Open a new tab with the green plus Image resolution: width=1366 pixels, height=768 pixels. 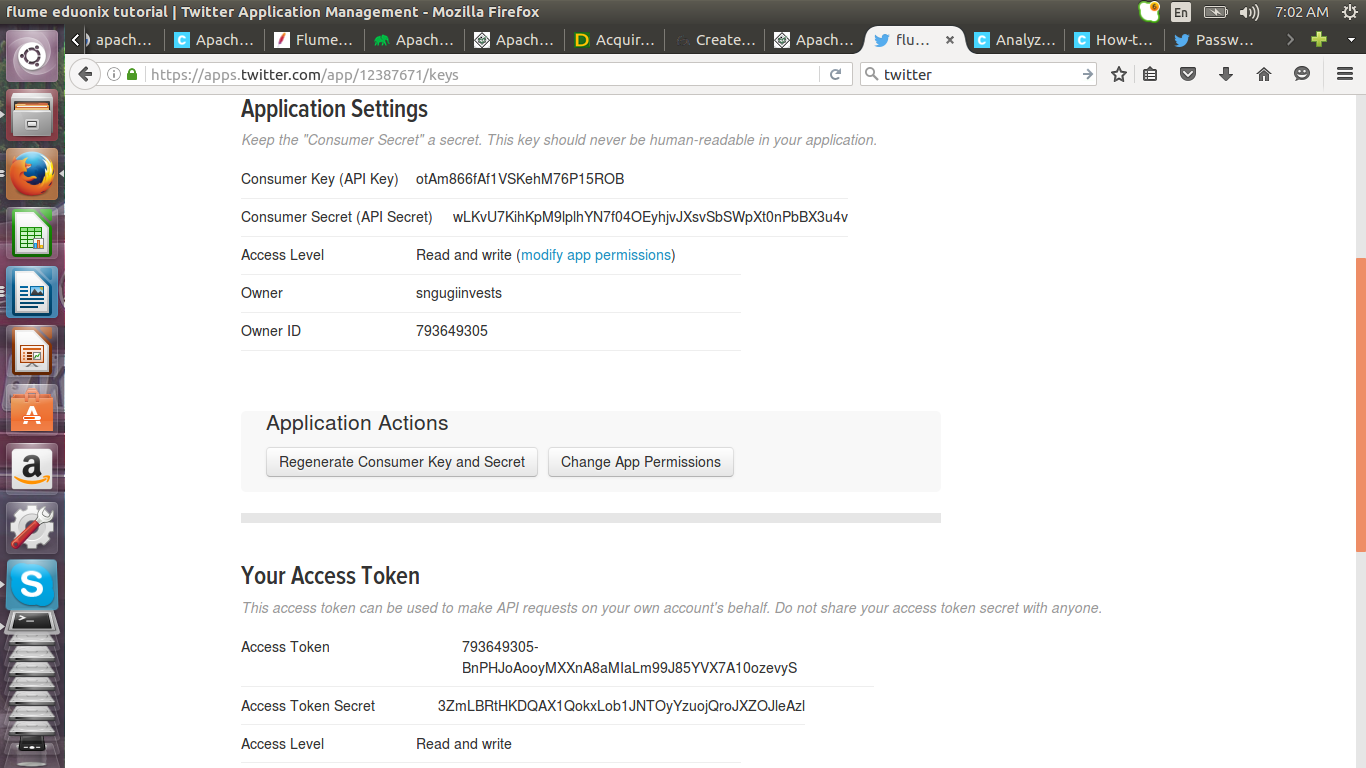coord(1319,40)
